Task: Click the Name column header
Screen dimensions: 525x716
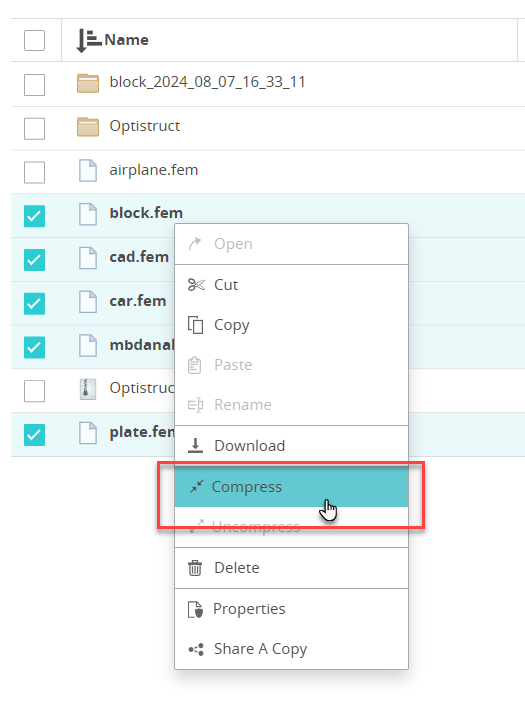Action: coord(126,40)
